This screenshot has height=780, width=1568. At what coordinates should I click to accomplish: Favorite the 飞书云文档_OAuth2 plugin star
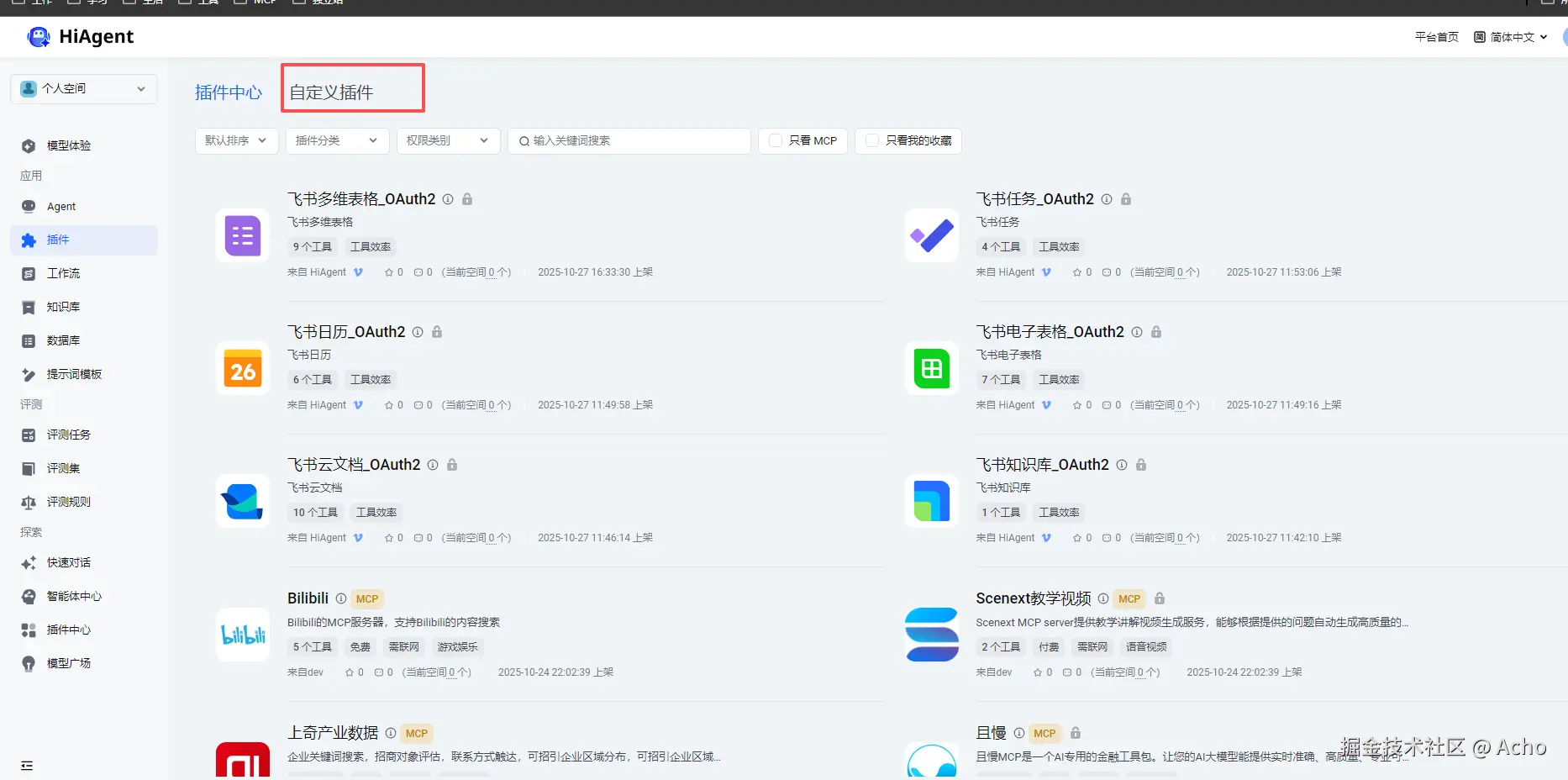click(x=389, y=538)
